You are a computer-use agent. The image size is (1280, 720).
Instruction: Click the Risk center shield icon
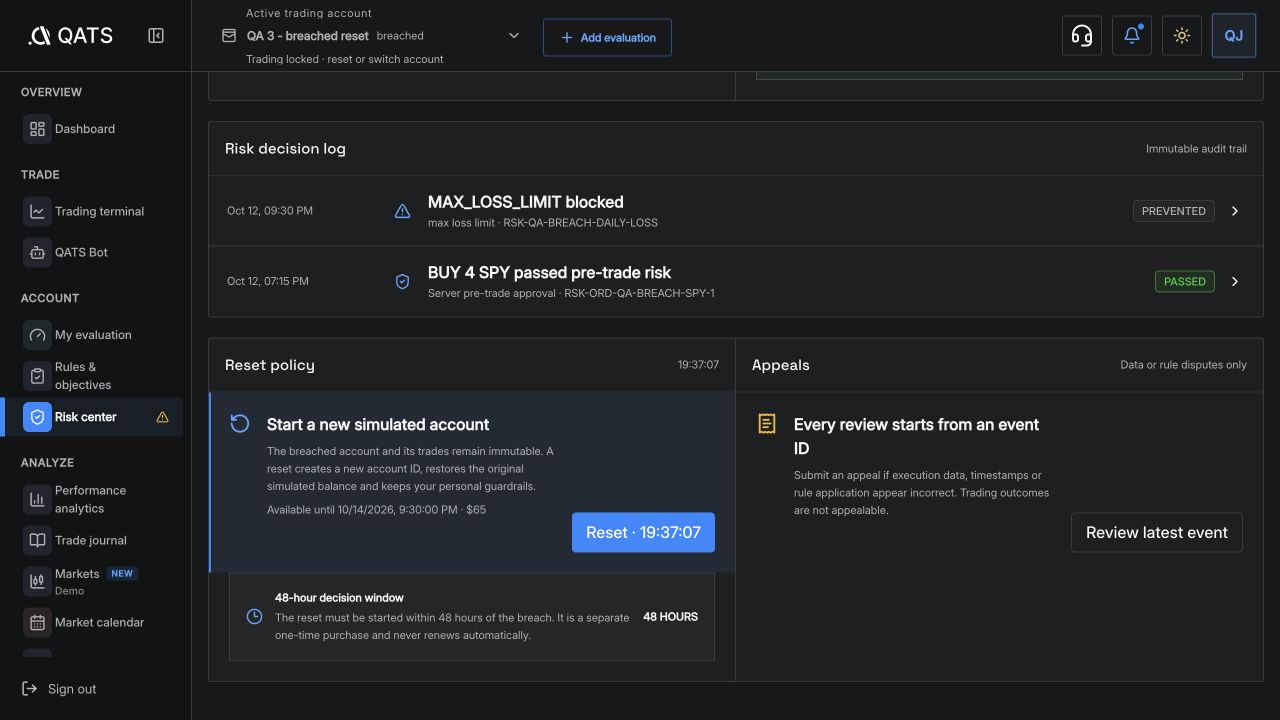point(38,417)
